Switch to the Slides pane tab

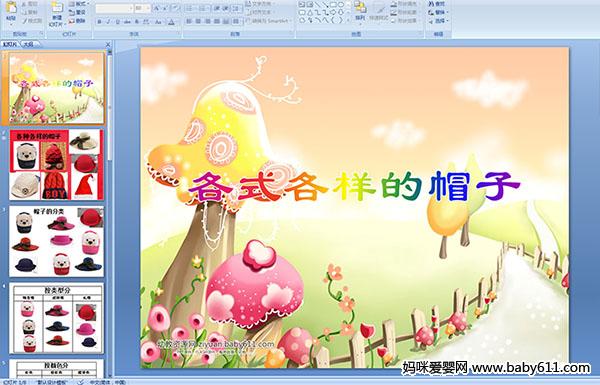click(10, 44)
